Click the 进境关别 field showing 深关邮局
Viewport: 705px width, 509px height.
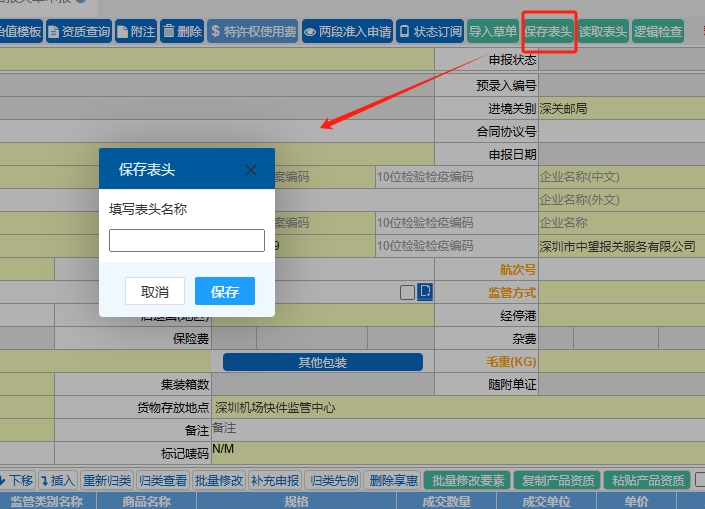tap(620, 108)
